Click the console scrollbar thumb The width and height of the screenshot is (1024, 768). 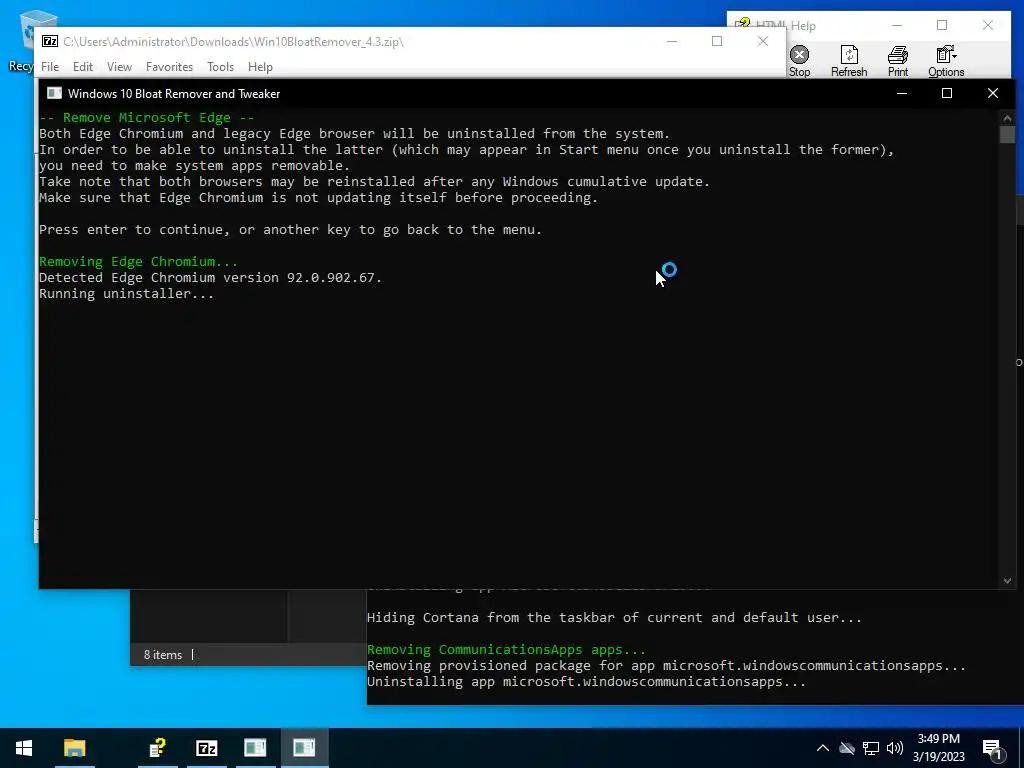[1007, 135]
